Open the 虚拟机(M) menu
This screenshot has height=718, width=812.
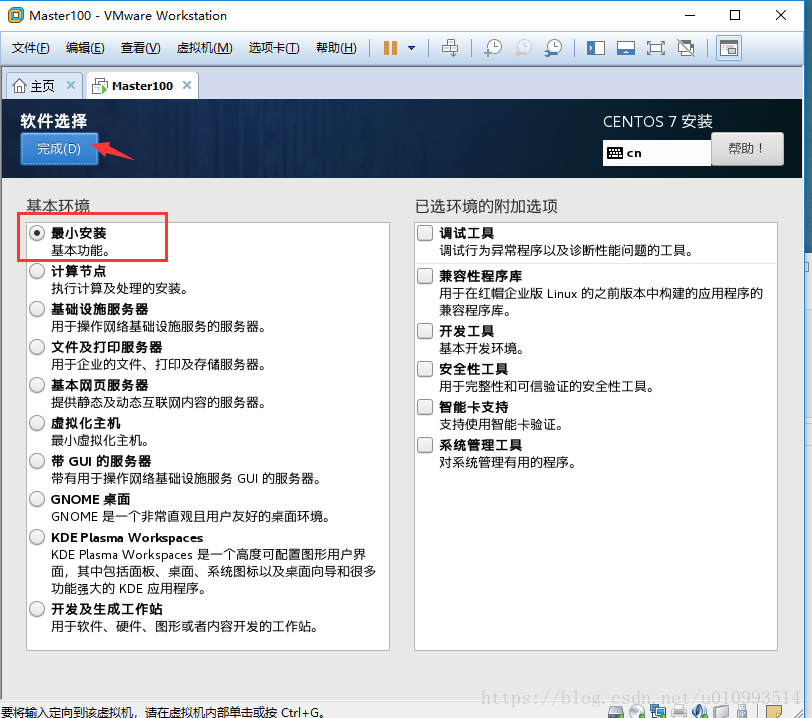[205, 48]
